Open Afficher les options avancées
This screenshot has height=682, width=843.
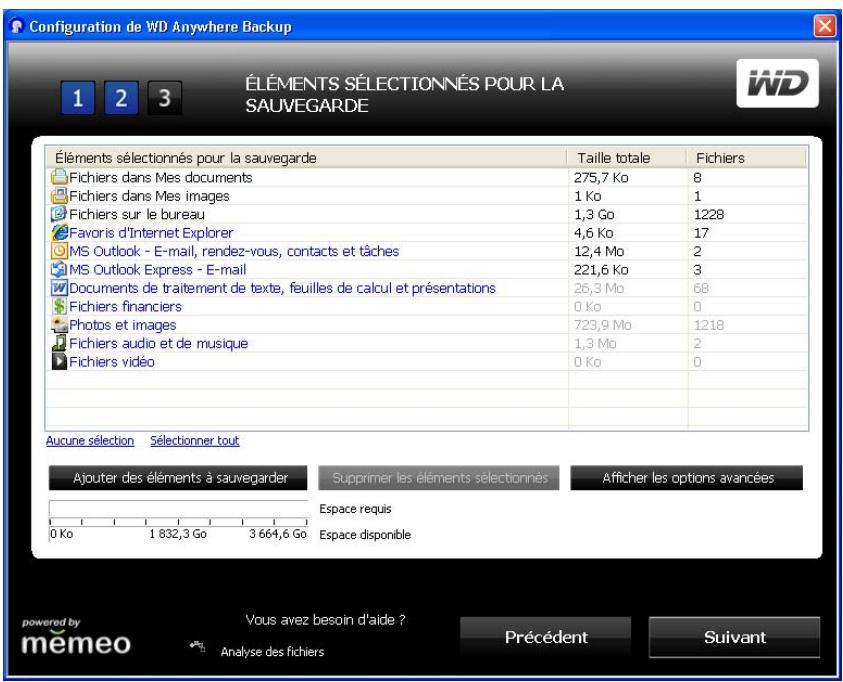687,478
